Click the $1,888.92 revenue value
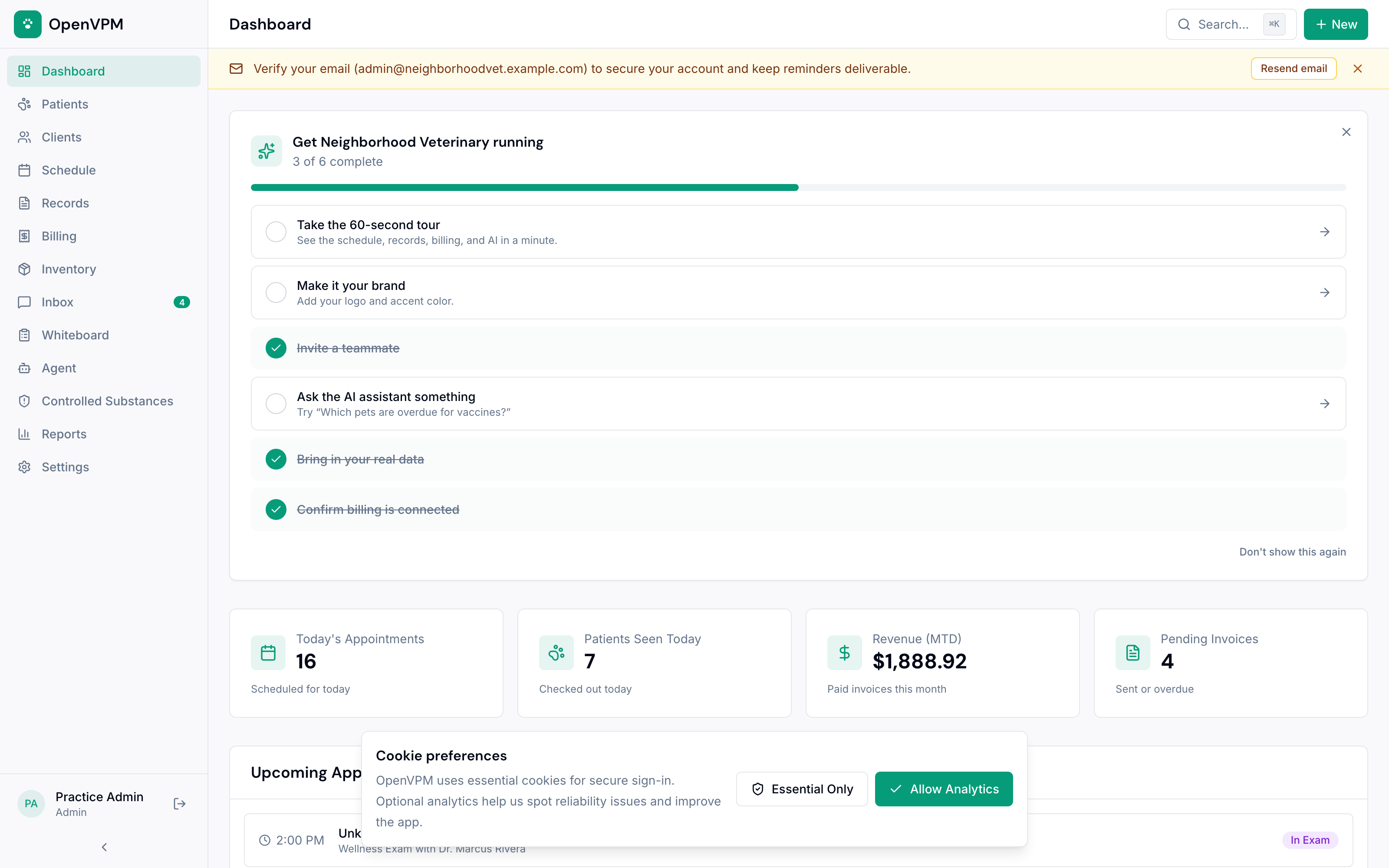 [x=919, y=661]
